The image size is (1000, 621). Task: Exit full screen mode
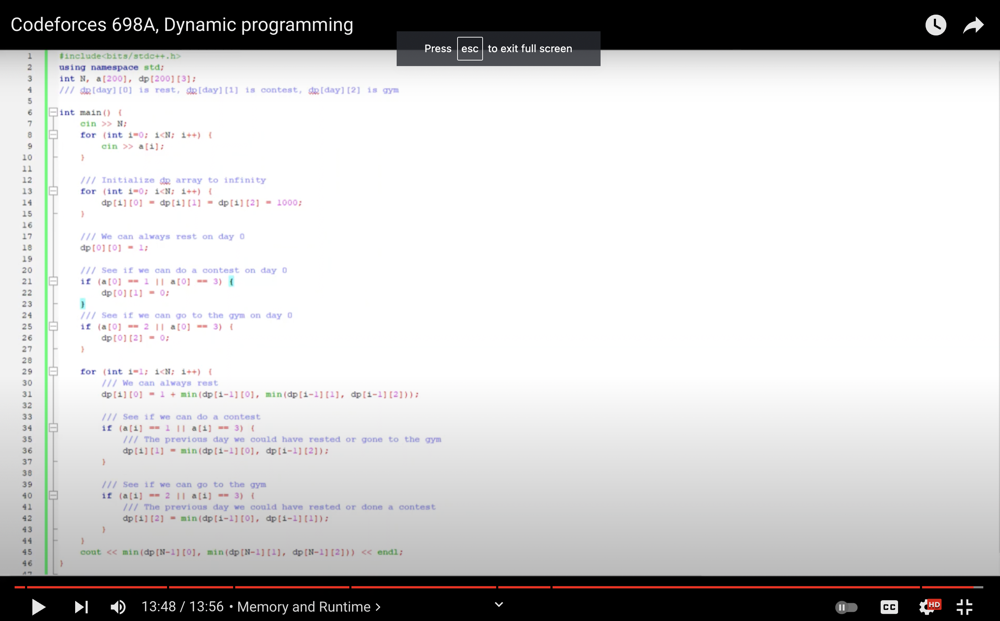[964, 607]
